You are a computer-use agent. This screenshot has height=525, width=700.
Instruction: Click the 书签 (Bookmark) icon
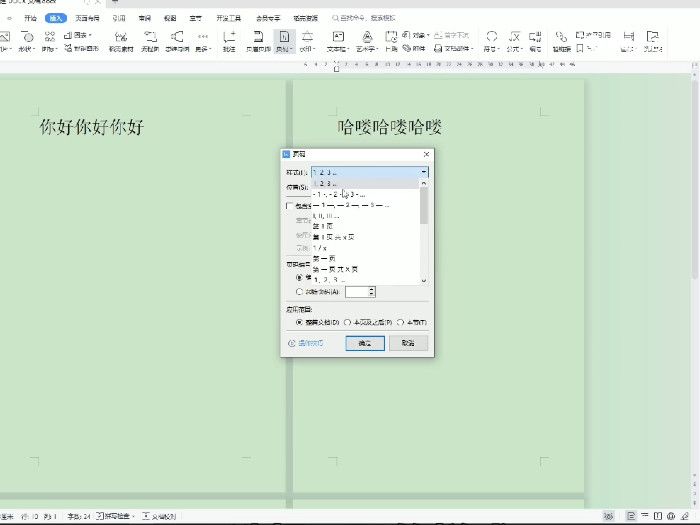coord(586,48)
